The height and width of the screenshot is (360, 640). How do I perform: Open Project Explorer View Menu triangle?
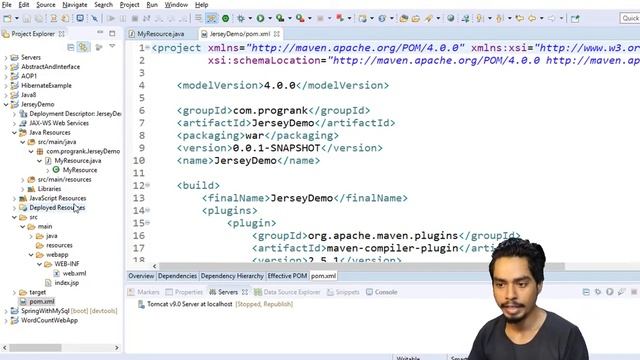(x=112, y=47)
